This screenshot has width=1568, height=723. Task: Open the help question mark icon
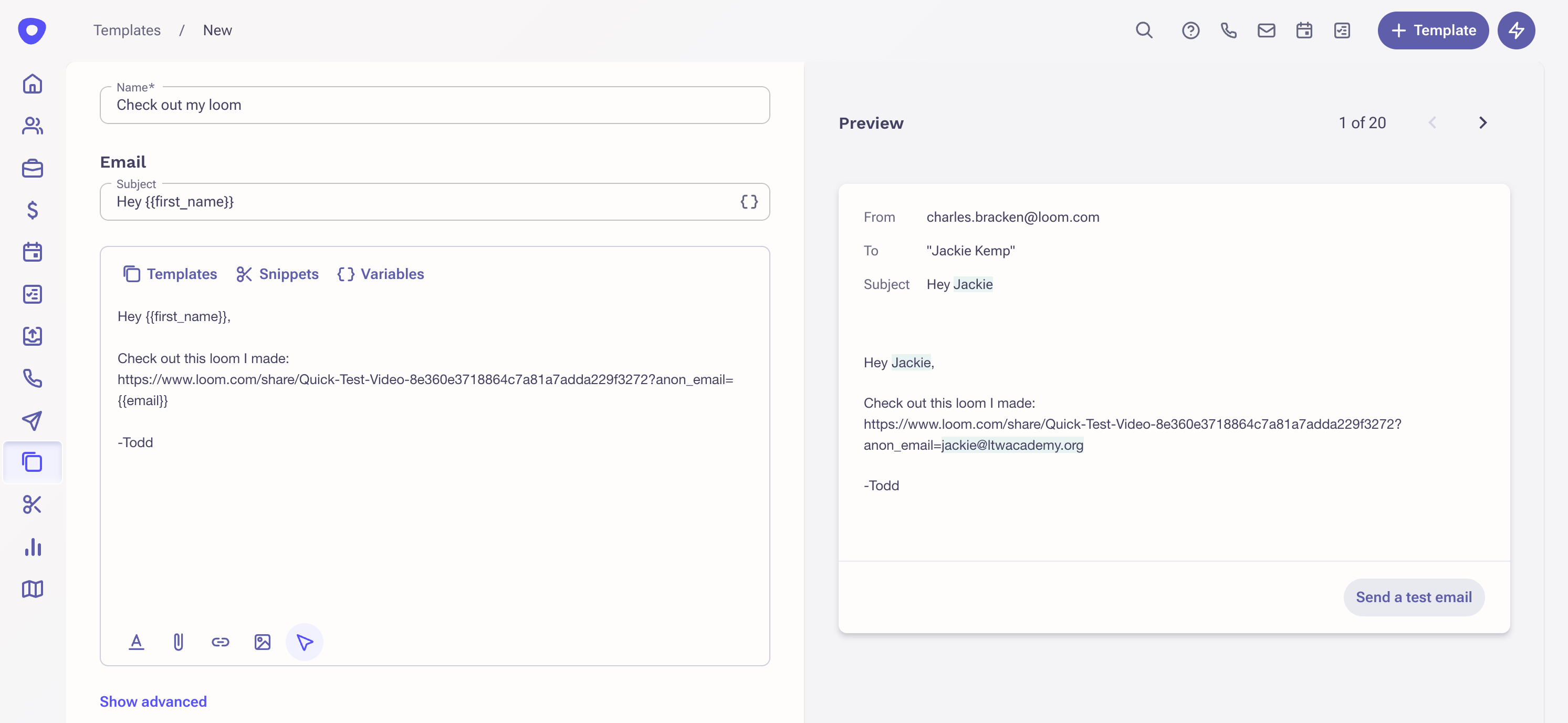(1190, 30)
